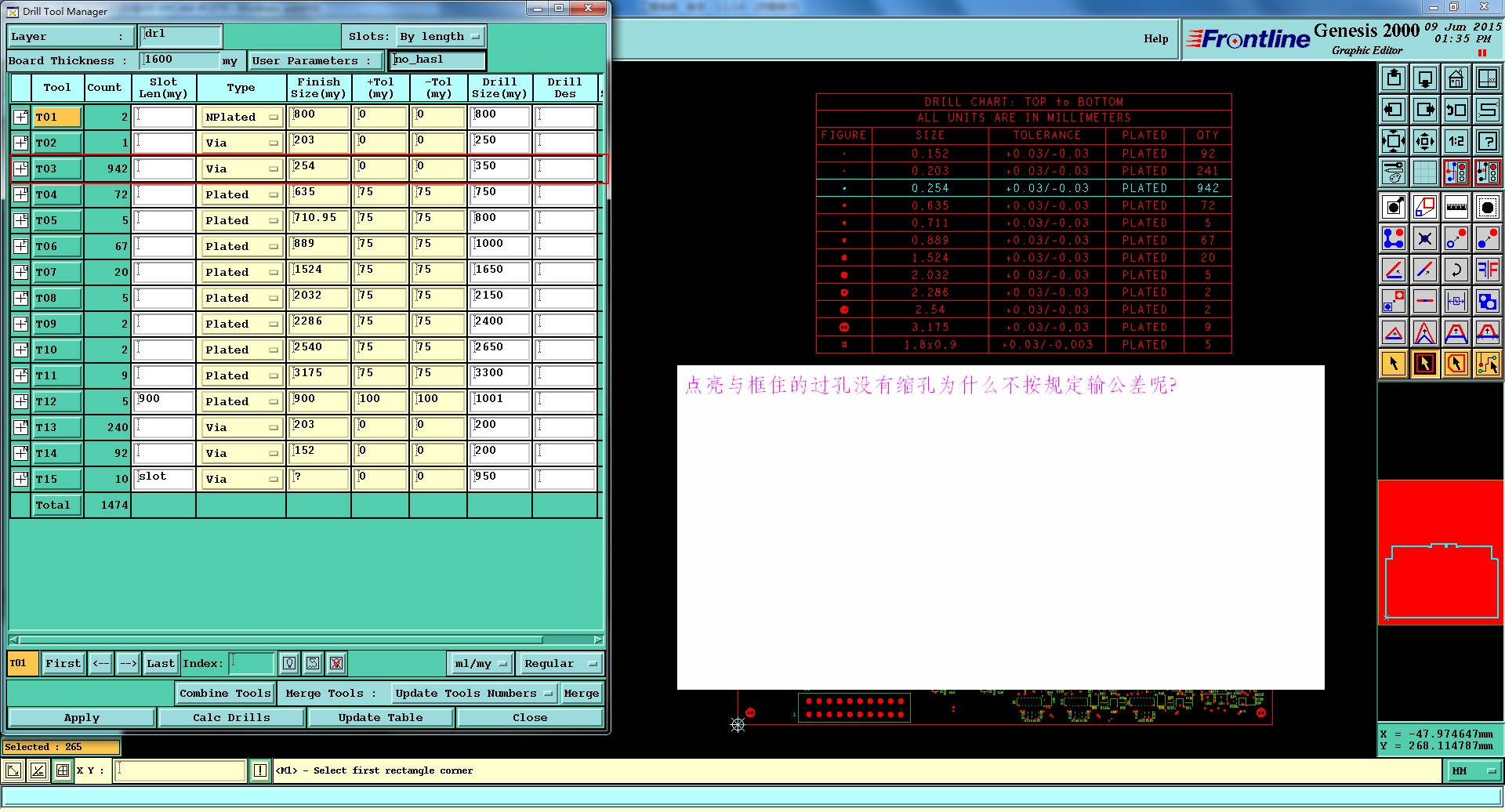
Task: Open the ml/my units dropdown
Action: [x=481, y=664]
